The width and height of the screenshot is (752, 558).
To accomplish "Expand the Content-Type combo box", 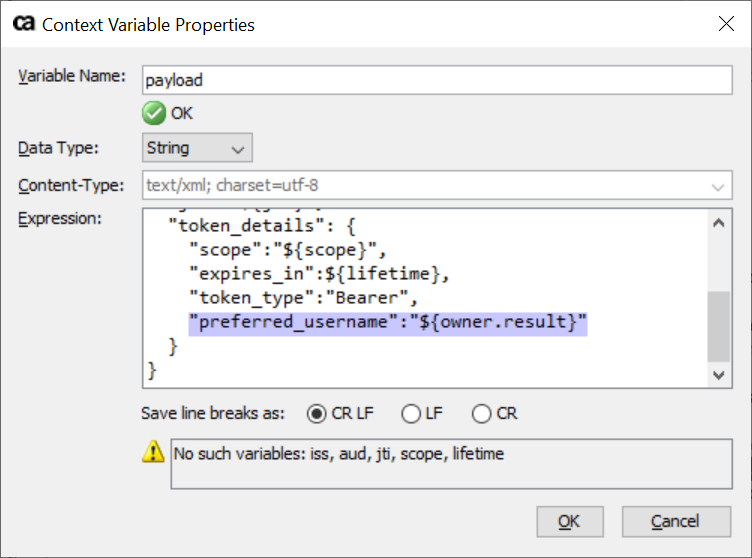I will (717, 186).
